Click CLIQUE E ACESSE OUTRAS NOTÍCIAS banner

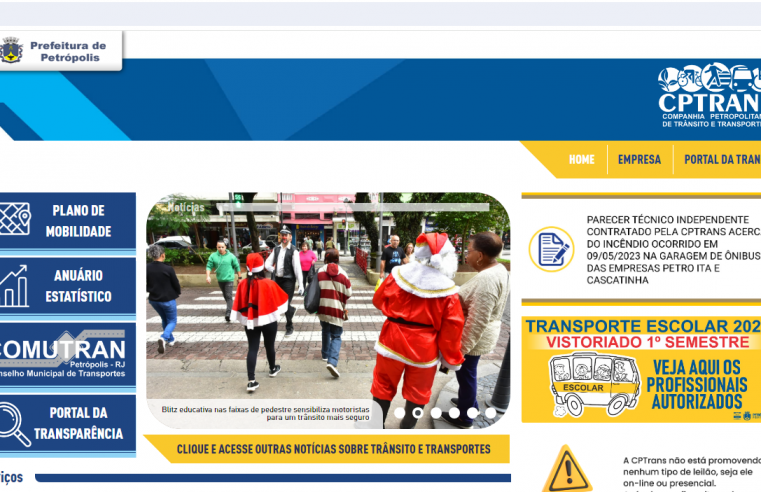(328, 449)
